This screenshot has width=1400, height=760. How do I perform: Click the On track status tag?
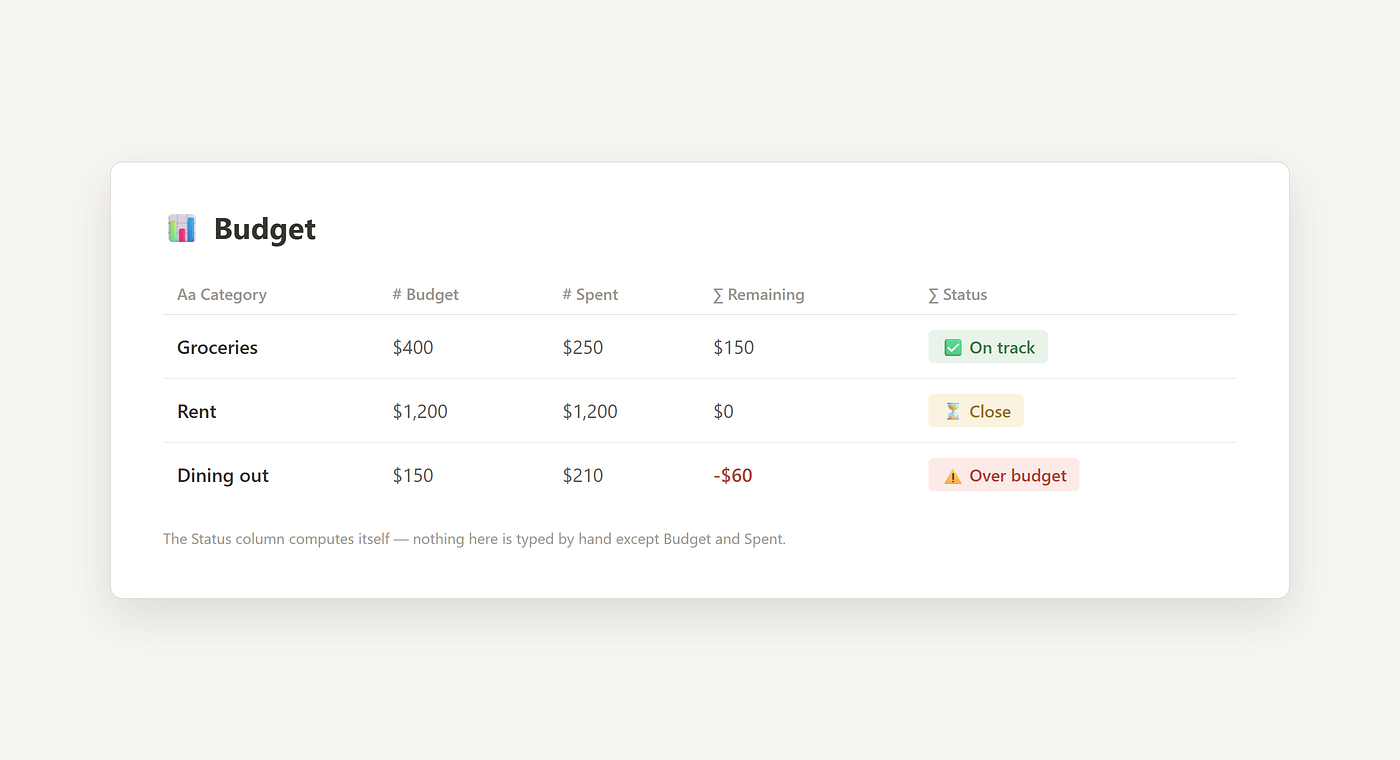point(988,347)
